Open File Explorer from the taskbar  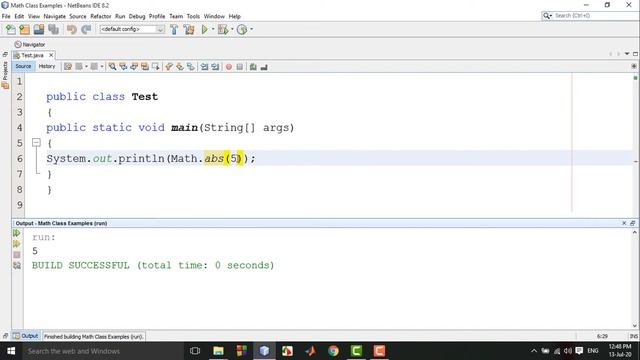click(x=218, y=351)
